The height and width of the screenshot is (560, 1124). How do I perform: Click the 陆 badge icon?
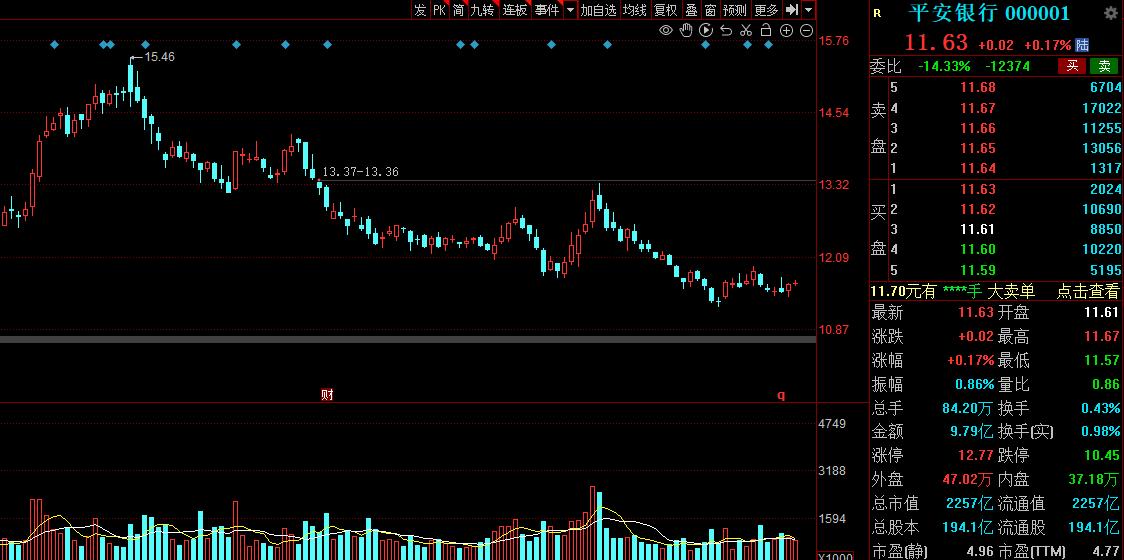(x=1082, y=44)
